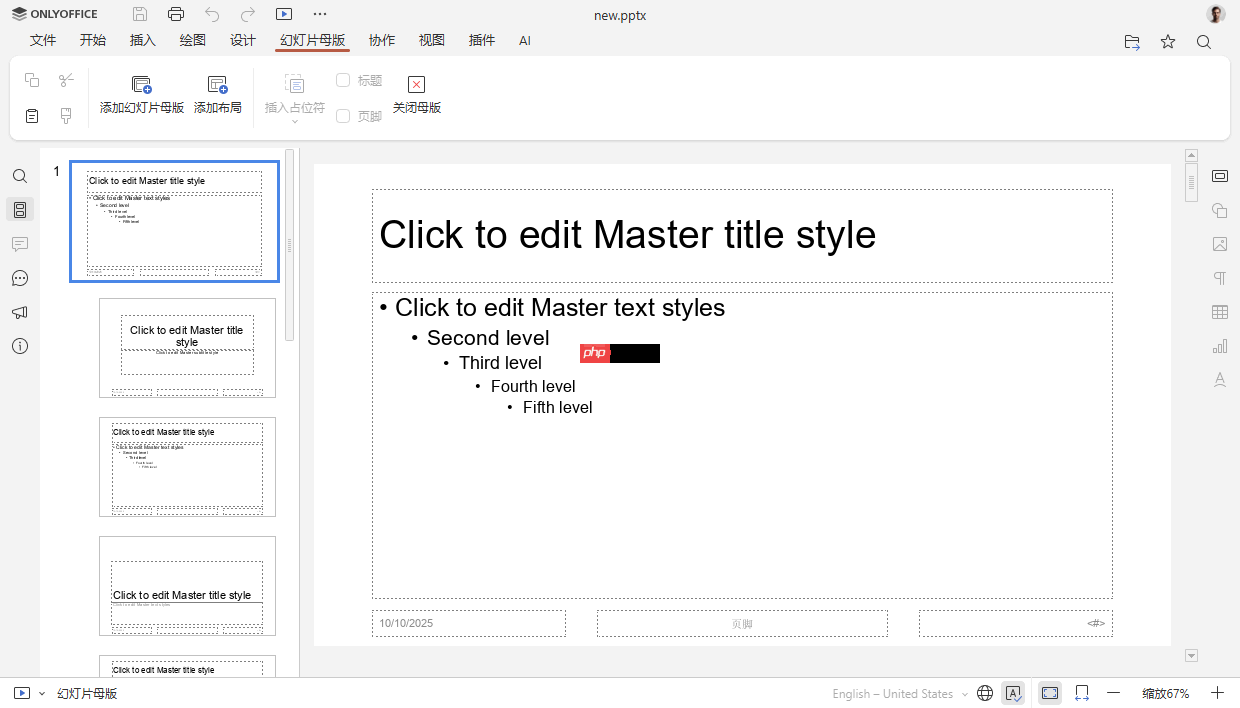The height and width of the screenshot is (708, 1240).
Task: Open chat panel in left sidebar
Action: (20, 278)
